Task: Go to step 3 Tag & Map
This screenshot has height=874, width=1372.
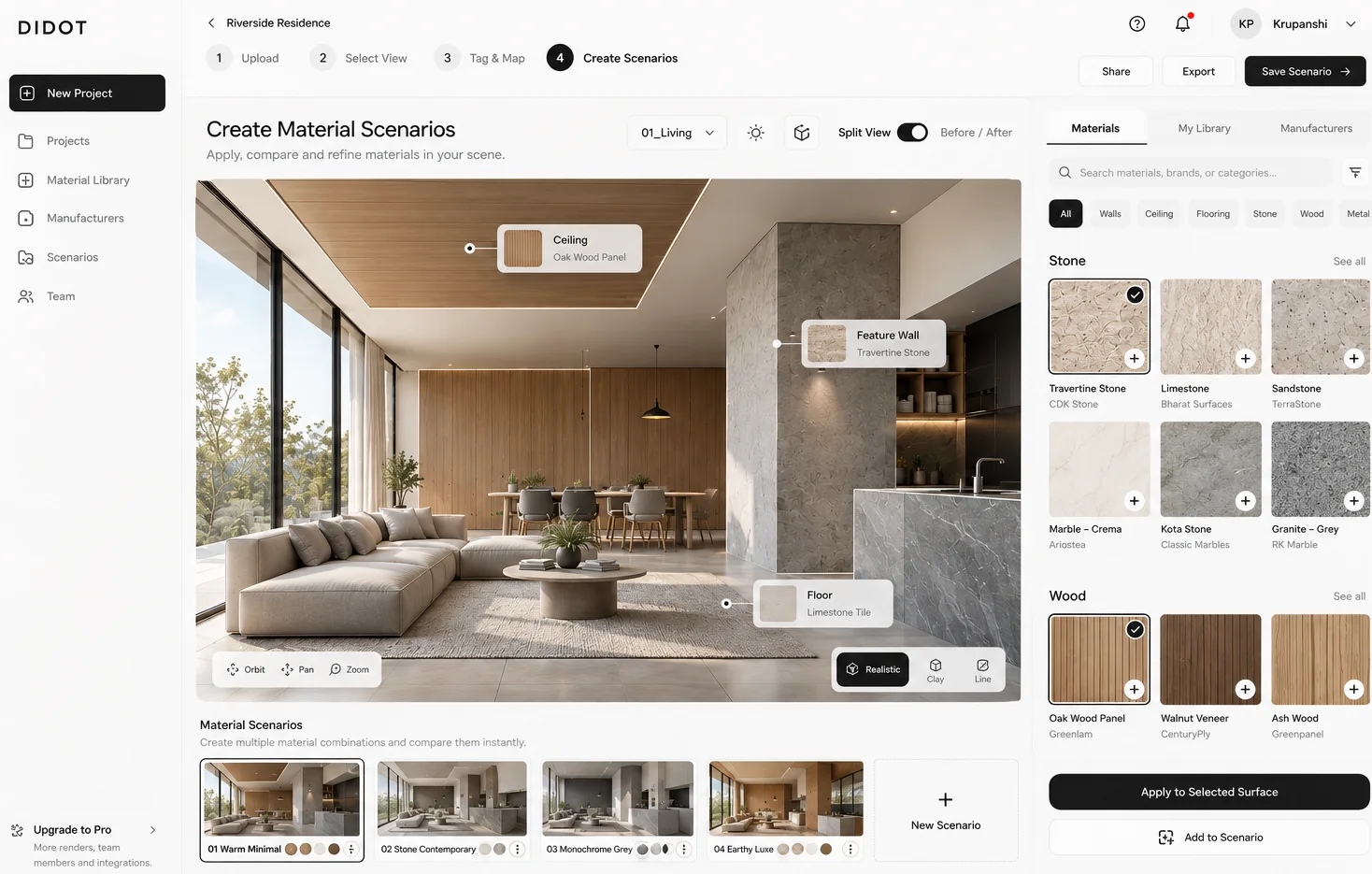Action: pyautogui.click(x=480, y=58)
